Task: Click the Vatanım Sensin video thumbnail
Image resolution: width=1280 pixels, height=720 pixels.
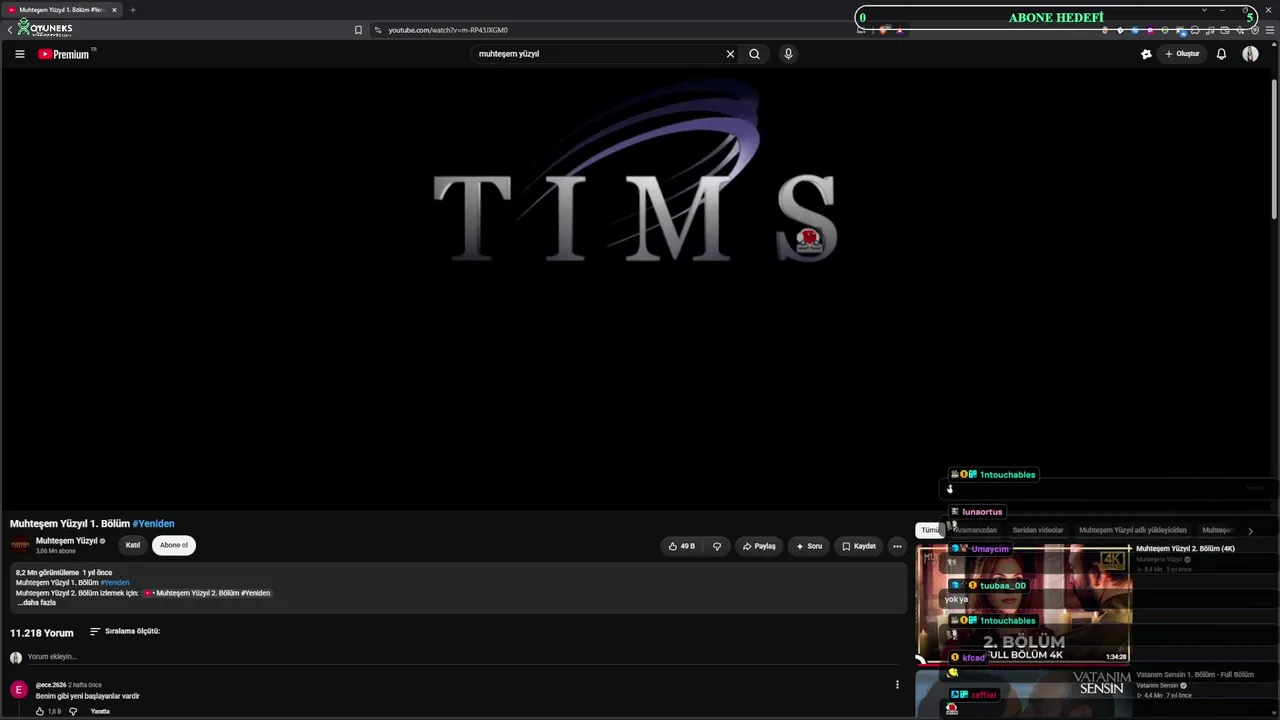Action: point(1023,694)
